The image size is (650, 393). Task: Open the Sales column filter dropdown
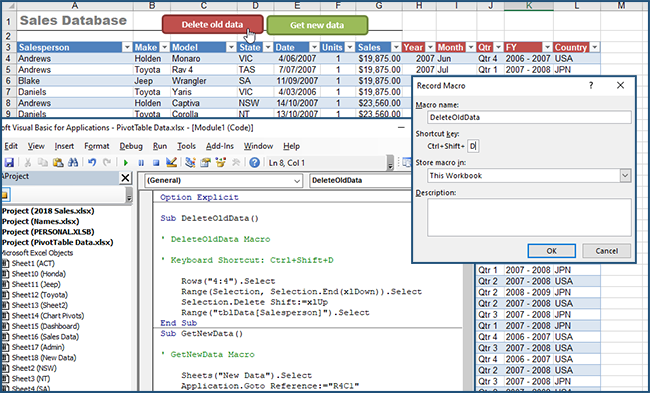pos(396,47)
